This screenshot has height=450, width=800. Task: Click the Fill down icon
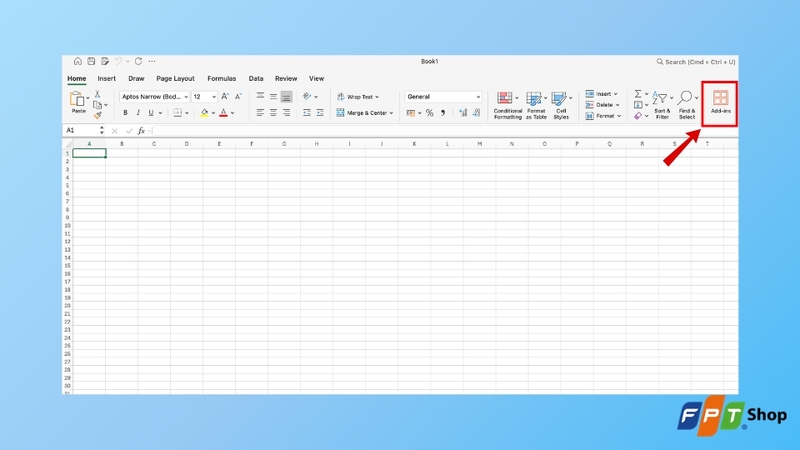tap(638, 105)
